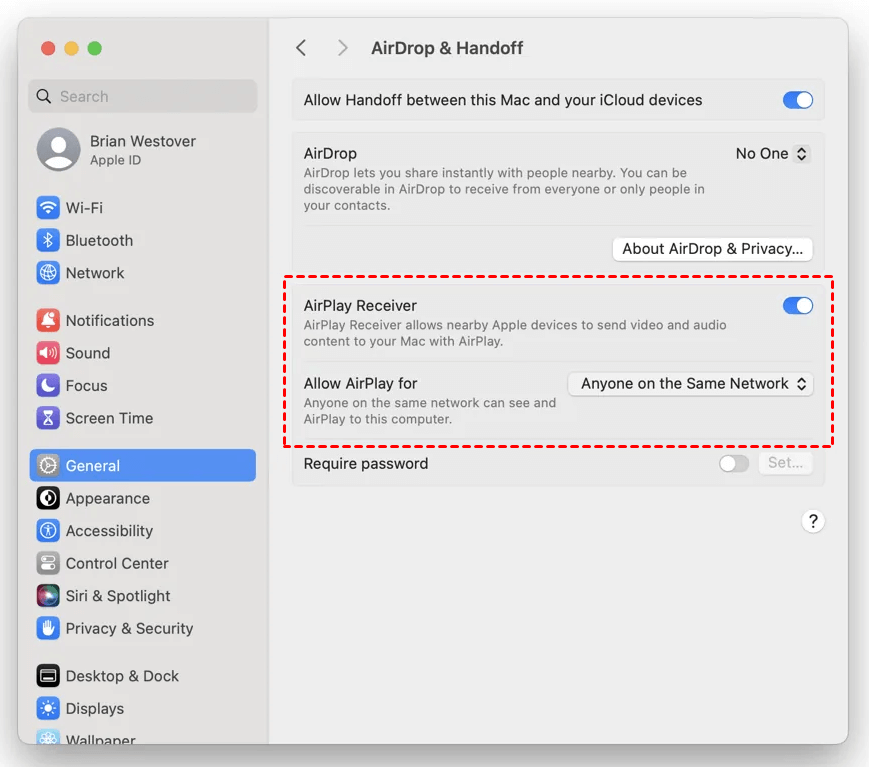This screenshot has height=767, width=869.
Task: Open Control Center in the sidebar
Action: point(116,564)
